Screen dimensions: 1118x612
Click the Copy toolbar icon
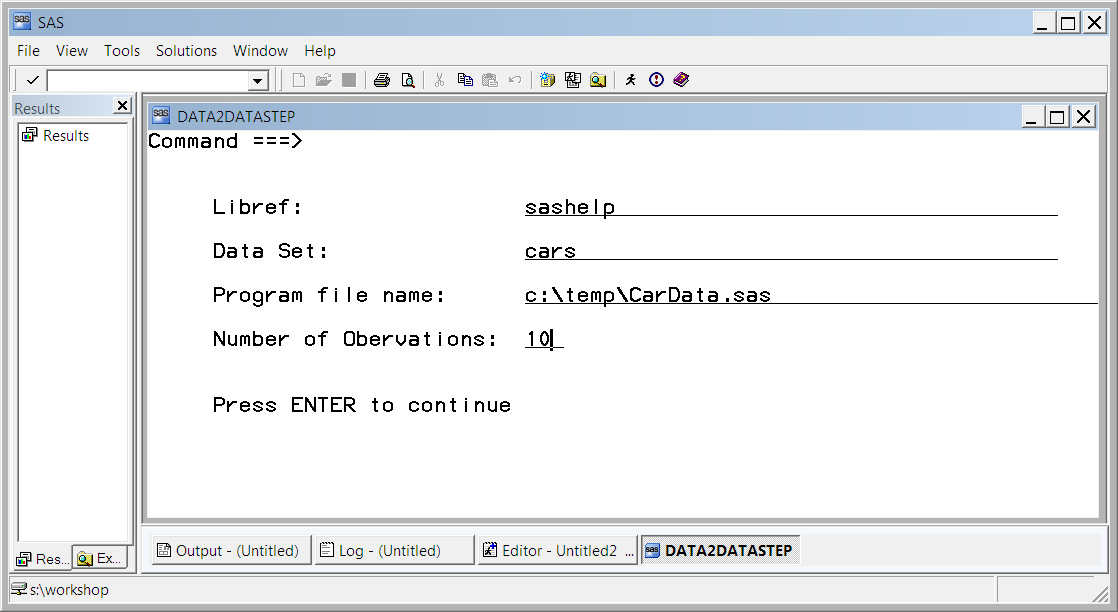pyautogui.click(x=465, y=80)
